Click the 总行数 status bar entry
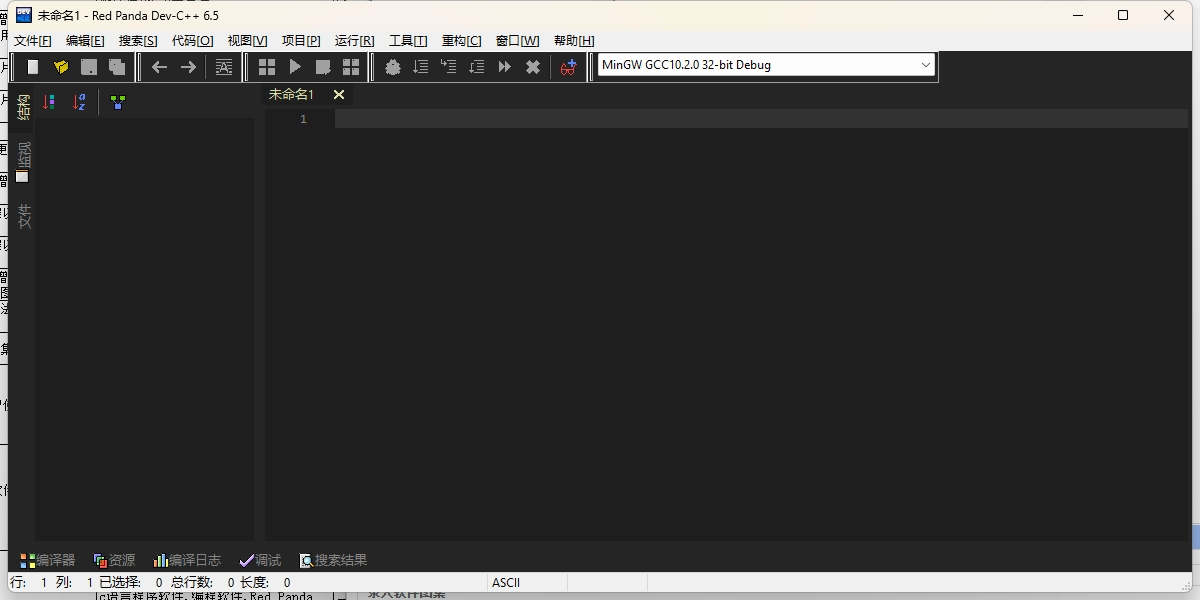The height and width of the screenshot is (600, 1200). [204, 582]
